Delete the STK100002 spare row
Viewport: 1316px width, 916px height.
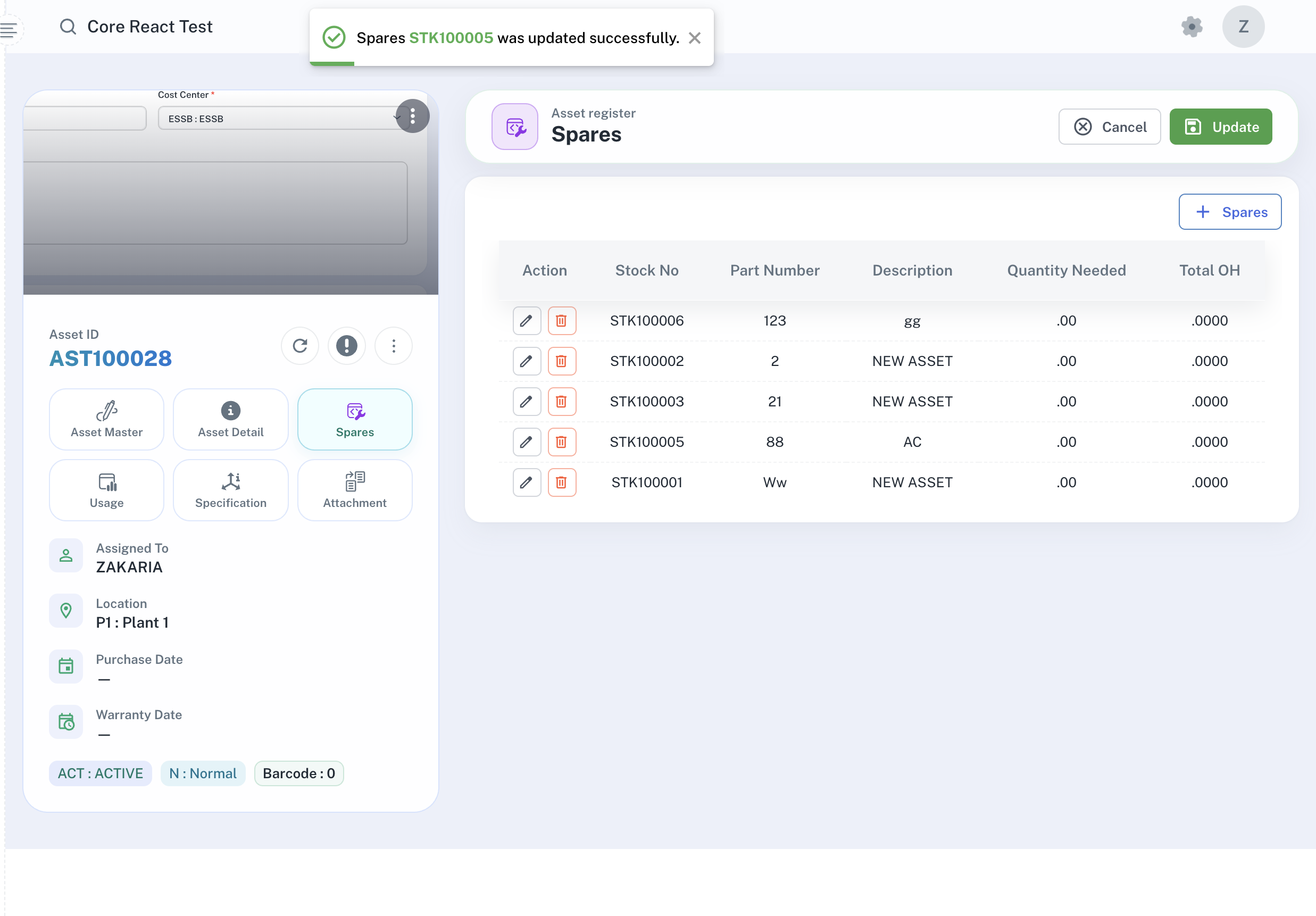pyautogui.click(x=561, y=361)
